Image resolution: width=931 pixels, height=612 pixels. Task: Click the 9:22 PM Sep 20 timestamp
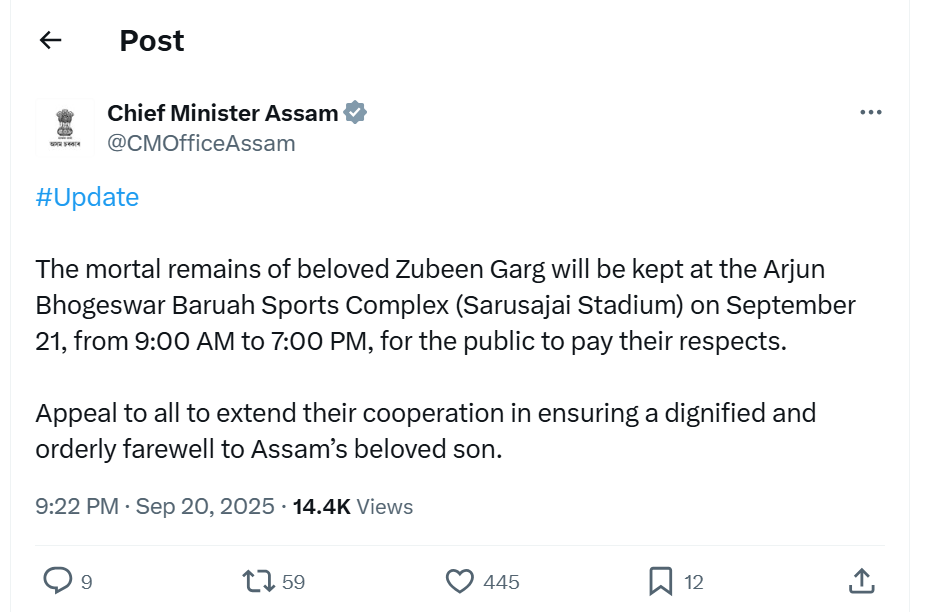[154, 507]
